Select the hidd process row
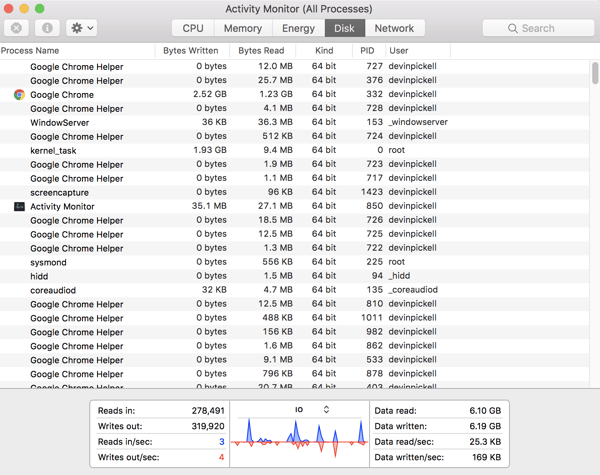The image size is (600, 475). pyautogui.click(x=294, y=276)
